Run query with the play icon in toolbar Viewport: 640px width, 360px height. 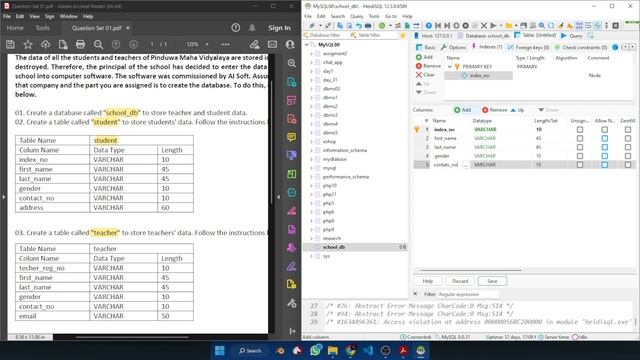(493, 25)
